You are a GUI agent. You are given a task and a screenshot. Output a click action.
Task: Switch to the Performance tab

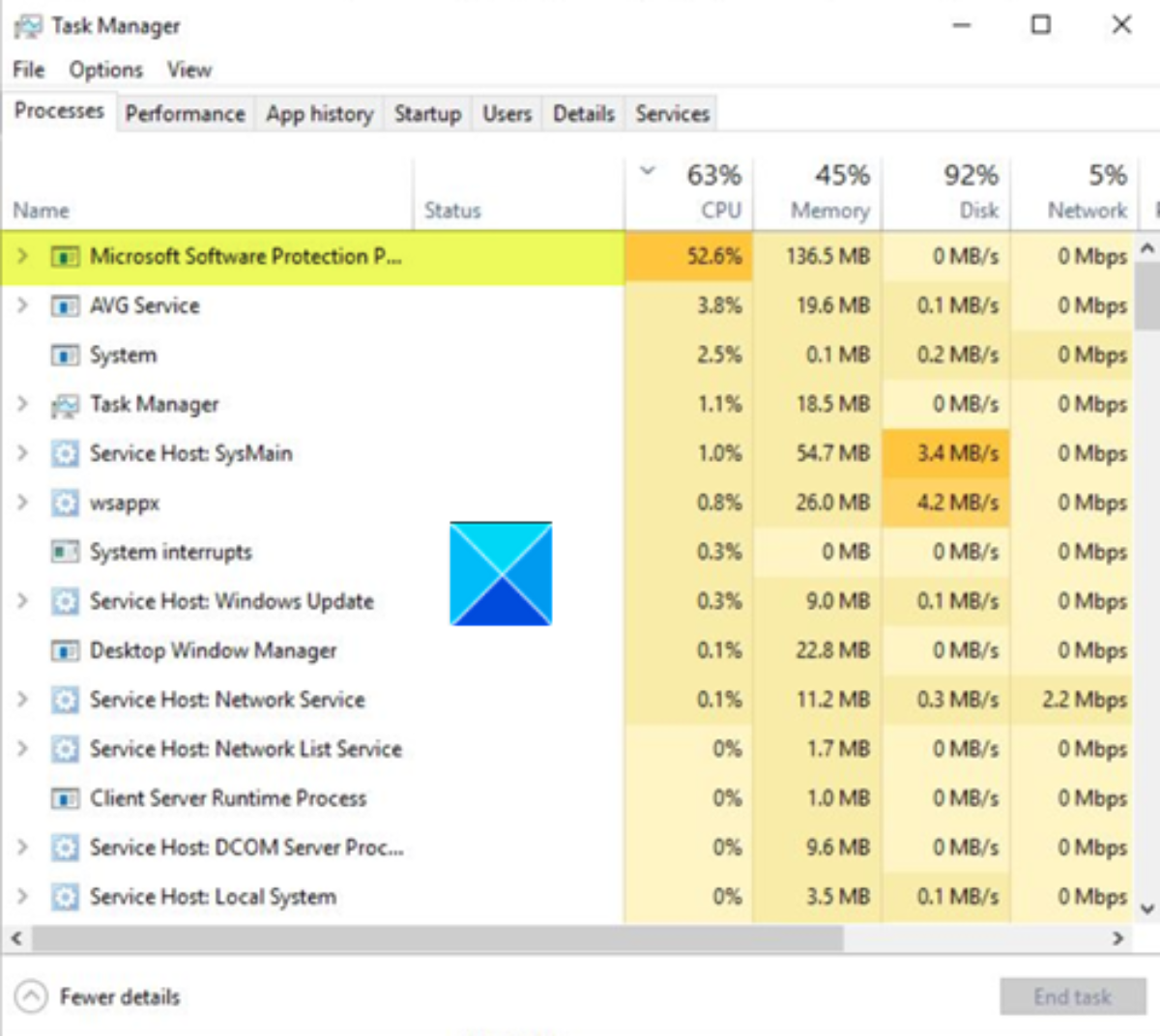tap(185, 114)
